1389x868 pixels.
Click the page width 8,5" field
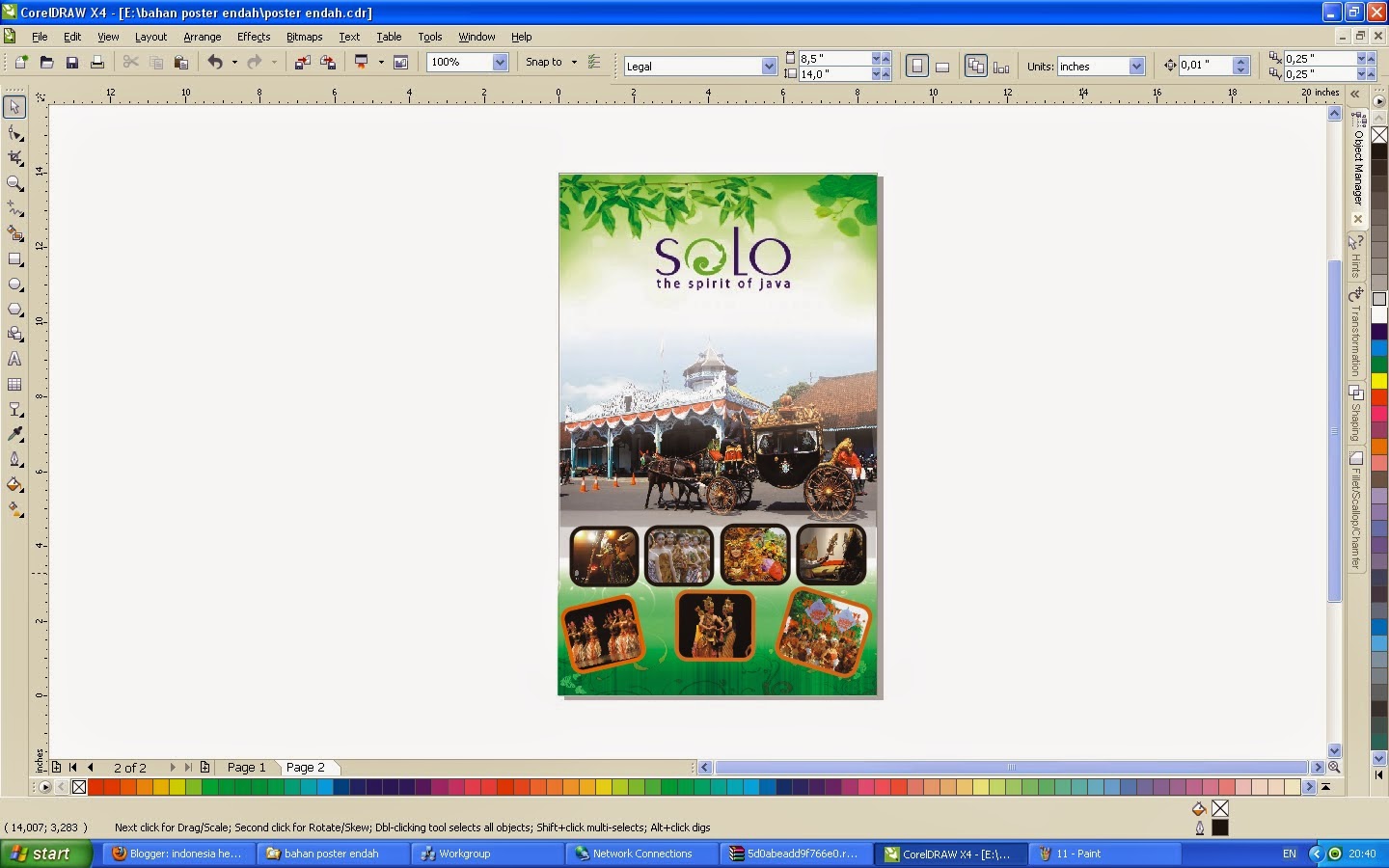click(x=834, y=59)
